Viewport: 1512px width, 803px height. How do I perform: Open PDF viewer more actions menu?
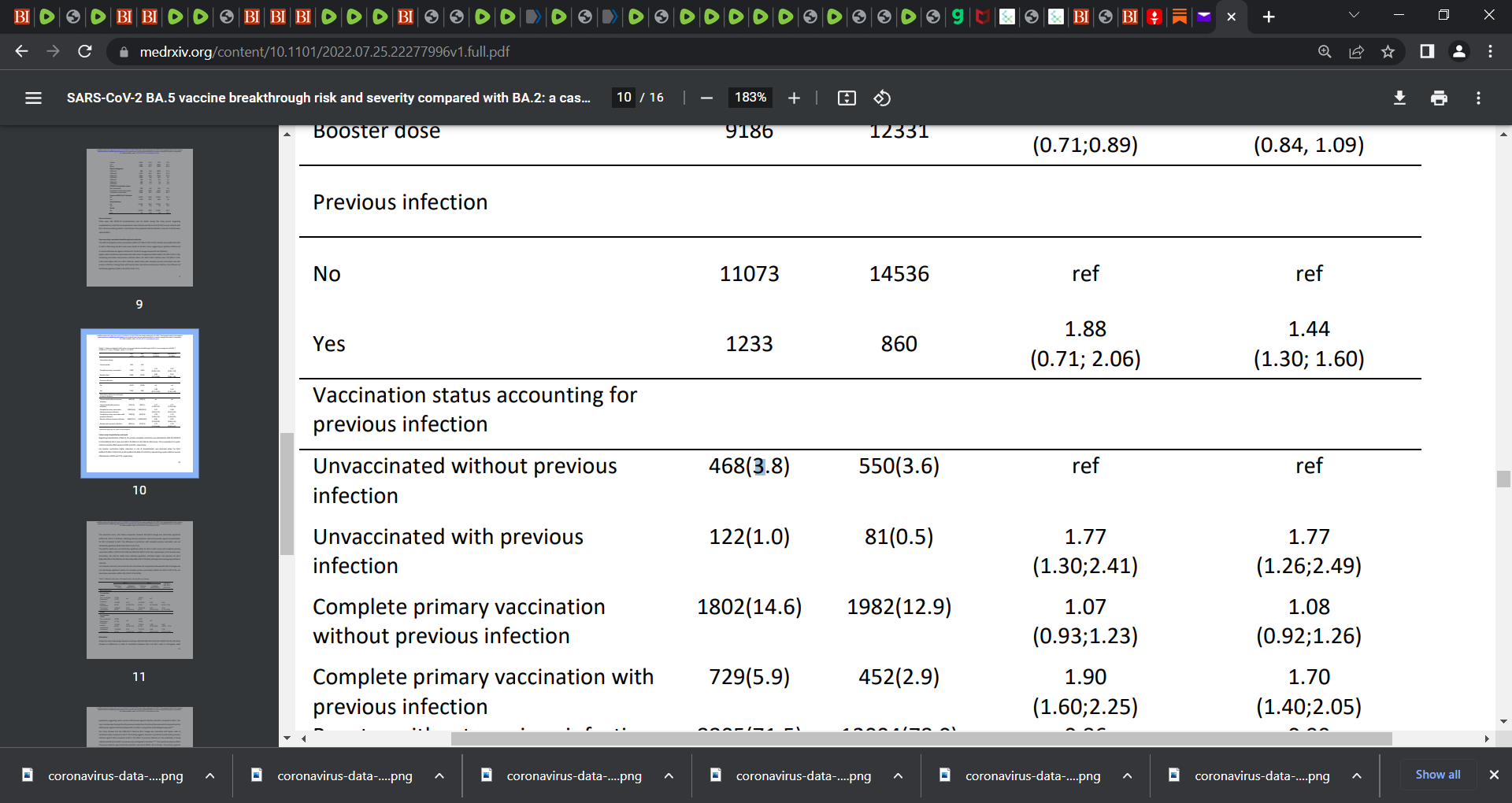click(x=1478, y=98)
